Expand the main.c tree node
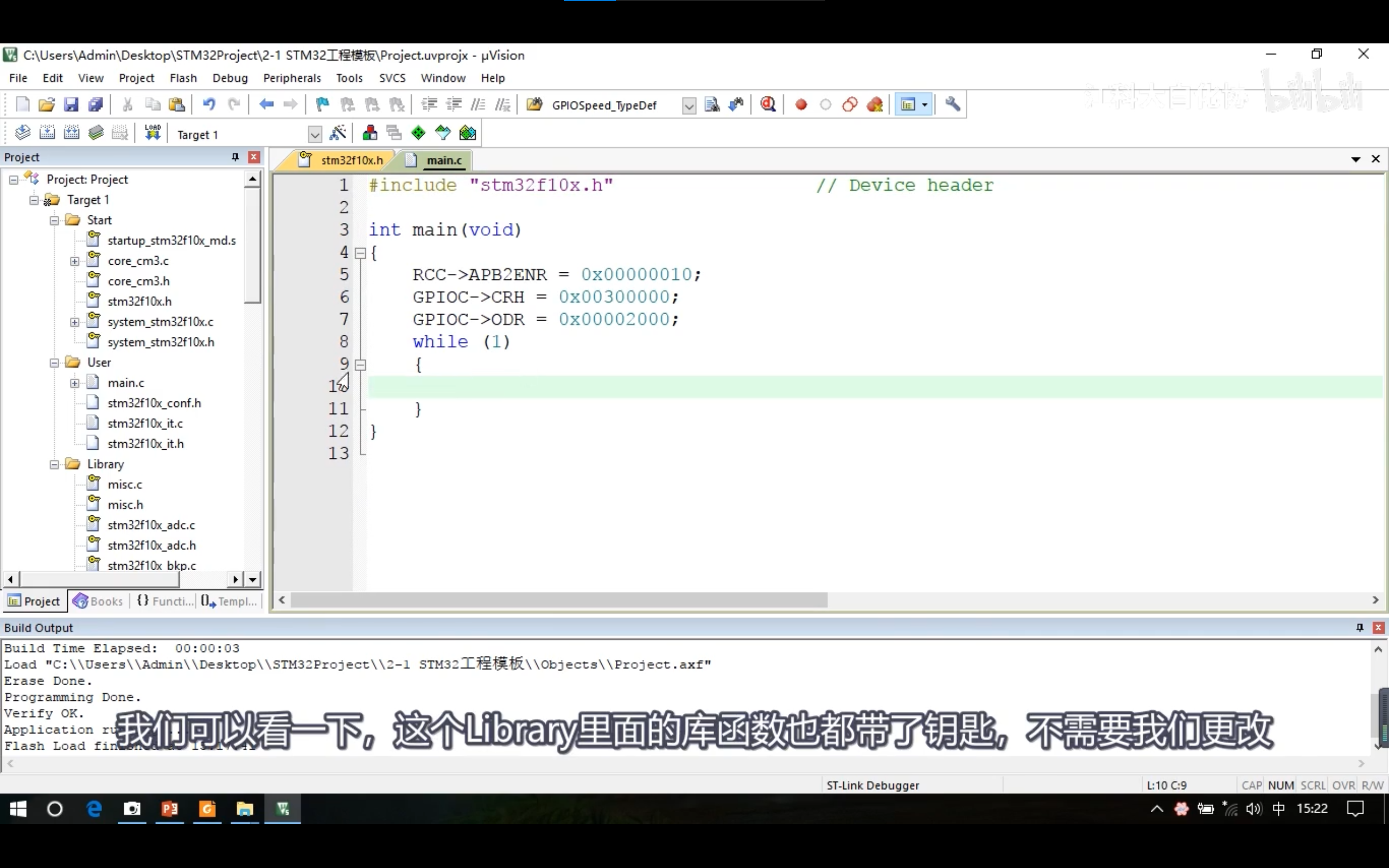Image resolution: width=1389 pixels, height=868 pixels. [x=75, y=383]
